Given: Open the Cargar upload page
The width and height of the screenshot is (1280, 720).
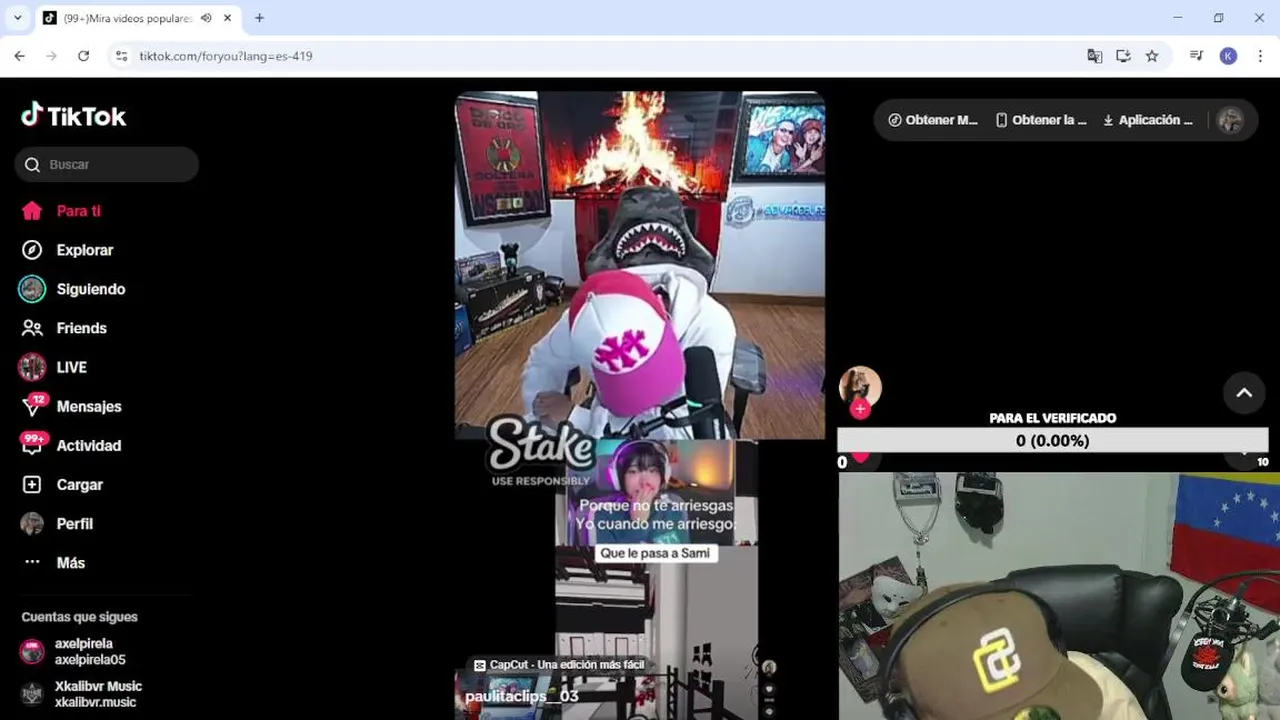Looking at the screenshot, I should (79, 484).
